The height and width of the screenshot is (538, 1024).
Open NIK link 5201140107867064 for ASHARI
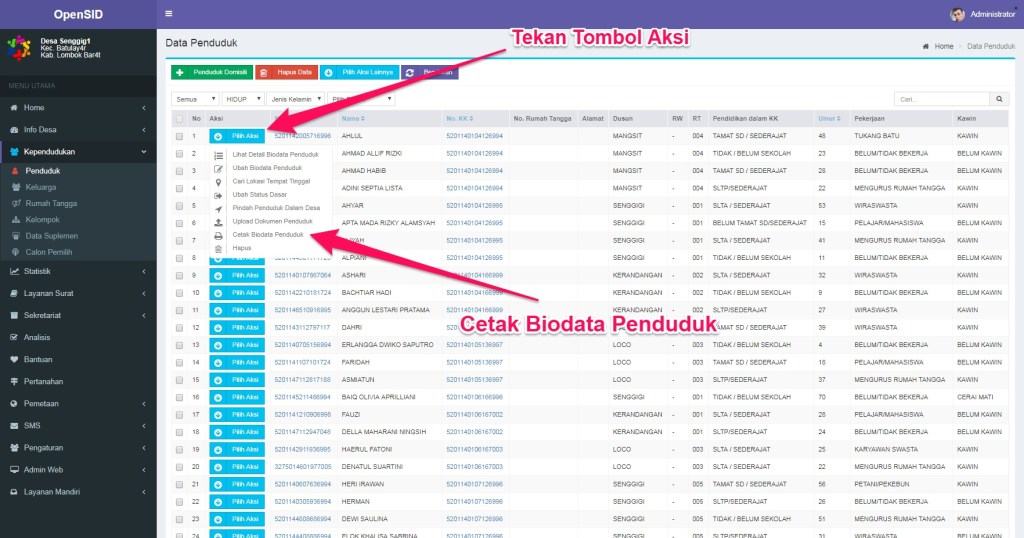coord(302,276)
